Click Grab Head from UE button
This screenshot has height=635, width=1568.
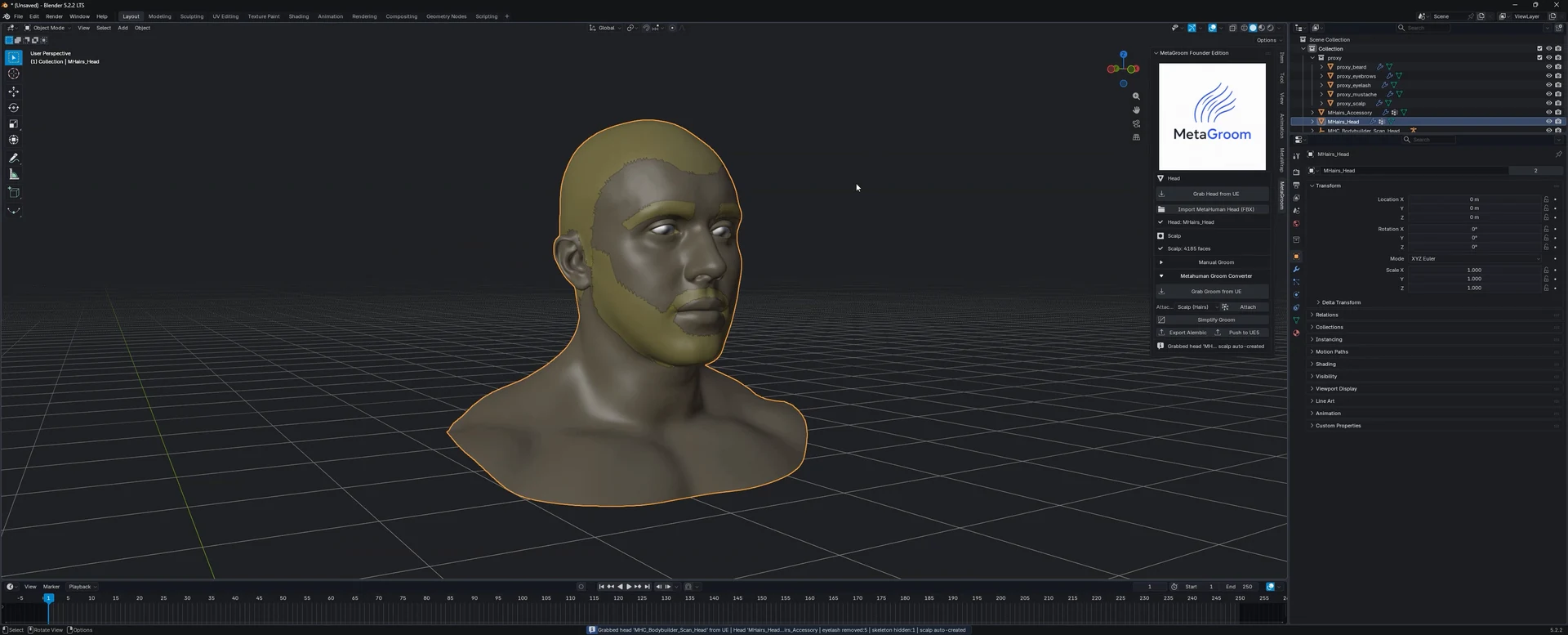pyautogui.click(x=1213, y=194)
